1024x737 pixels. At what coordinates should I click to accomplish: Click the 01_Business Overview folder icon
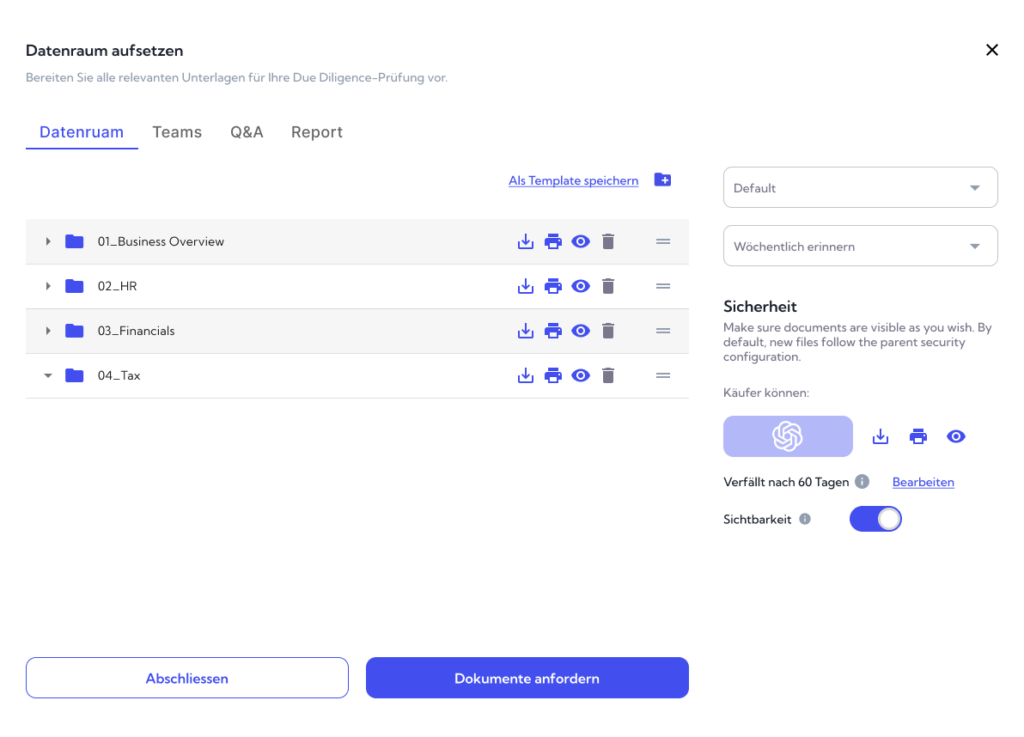point(74,242)
